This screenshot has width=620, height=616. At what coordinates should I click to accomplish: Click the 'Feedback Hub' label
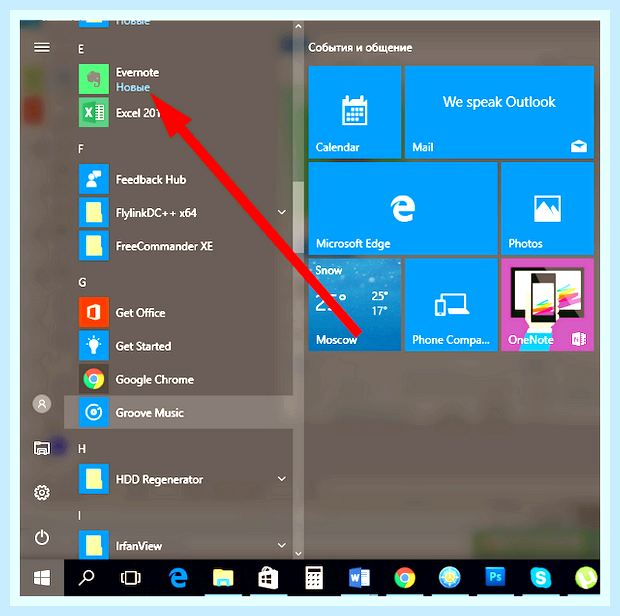(151, 180)
